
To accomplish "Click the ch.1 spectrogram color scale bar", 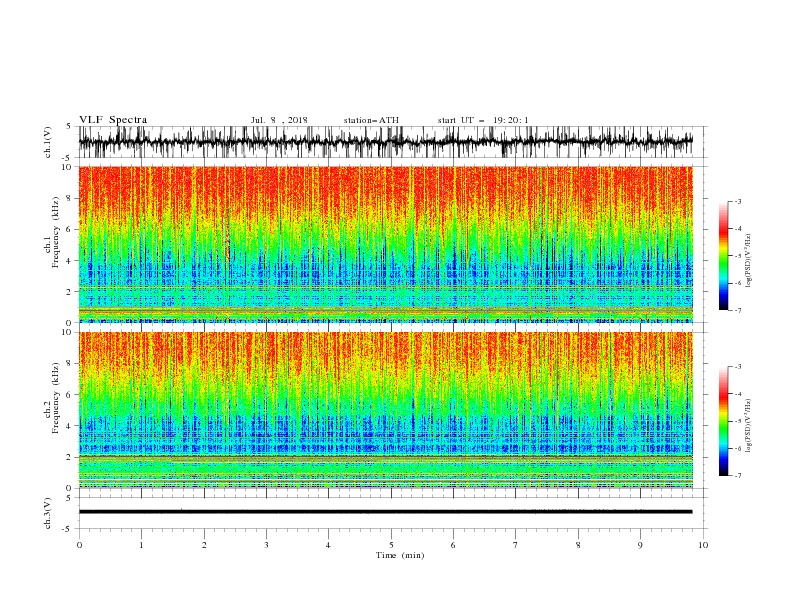I will tap(723, 256).
